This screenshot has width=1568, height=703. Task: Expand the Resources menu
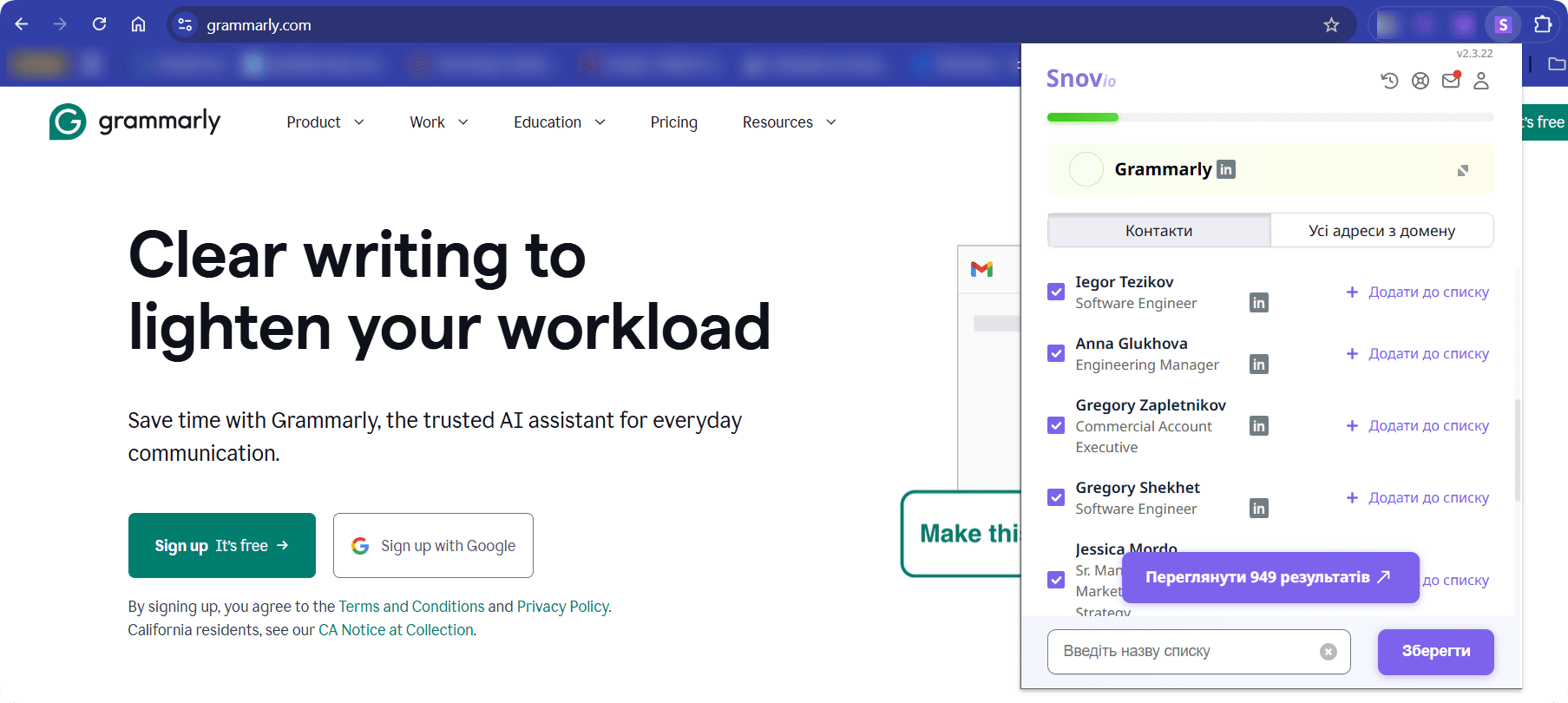tap(790, 122)
